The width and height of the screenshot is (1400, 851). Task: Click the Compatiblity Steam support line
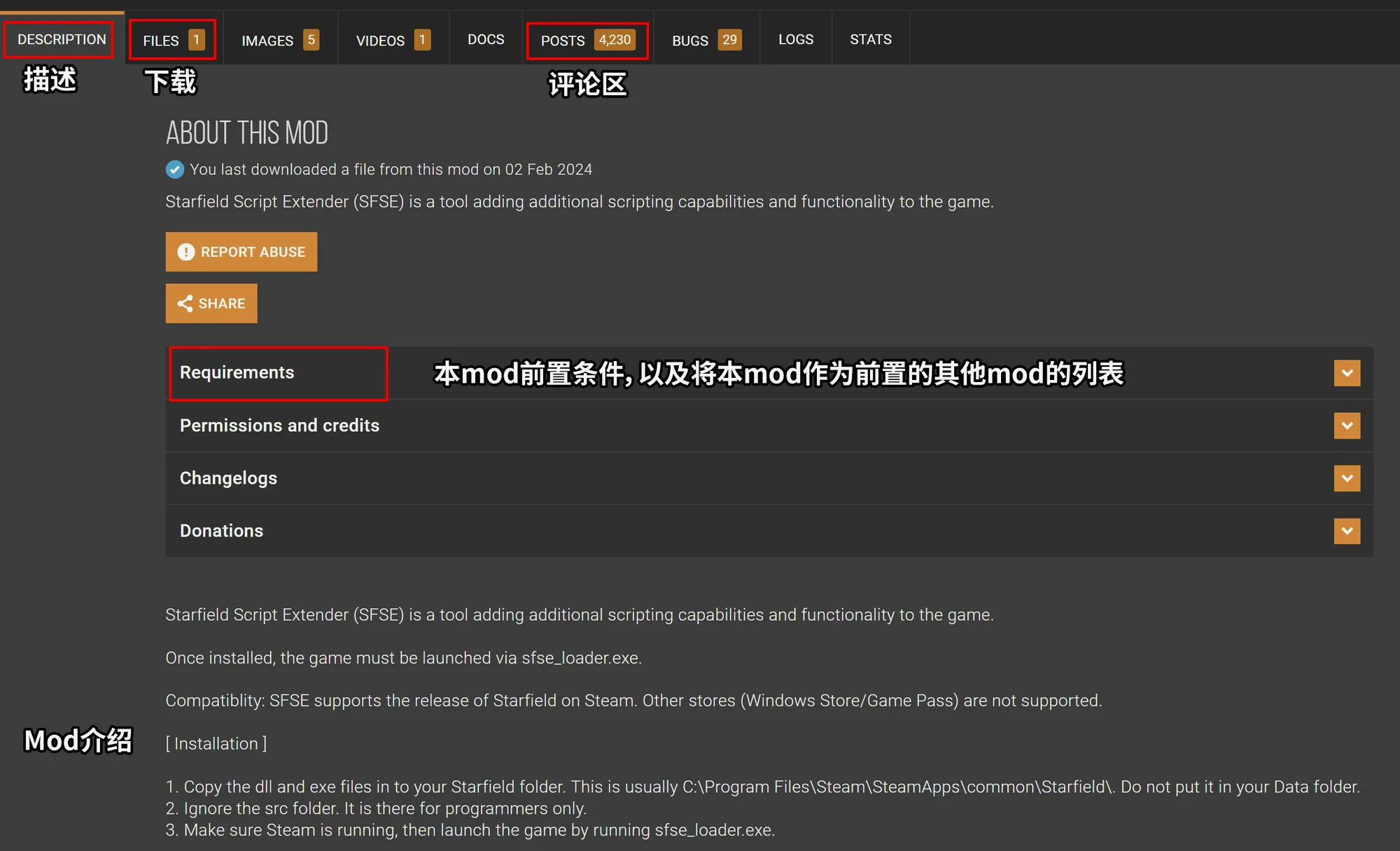[633, 701]
